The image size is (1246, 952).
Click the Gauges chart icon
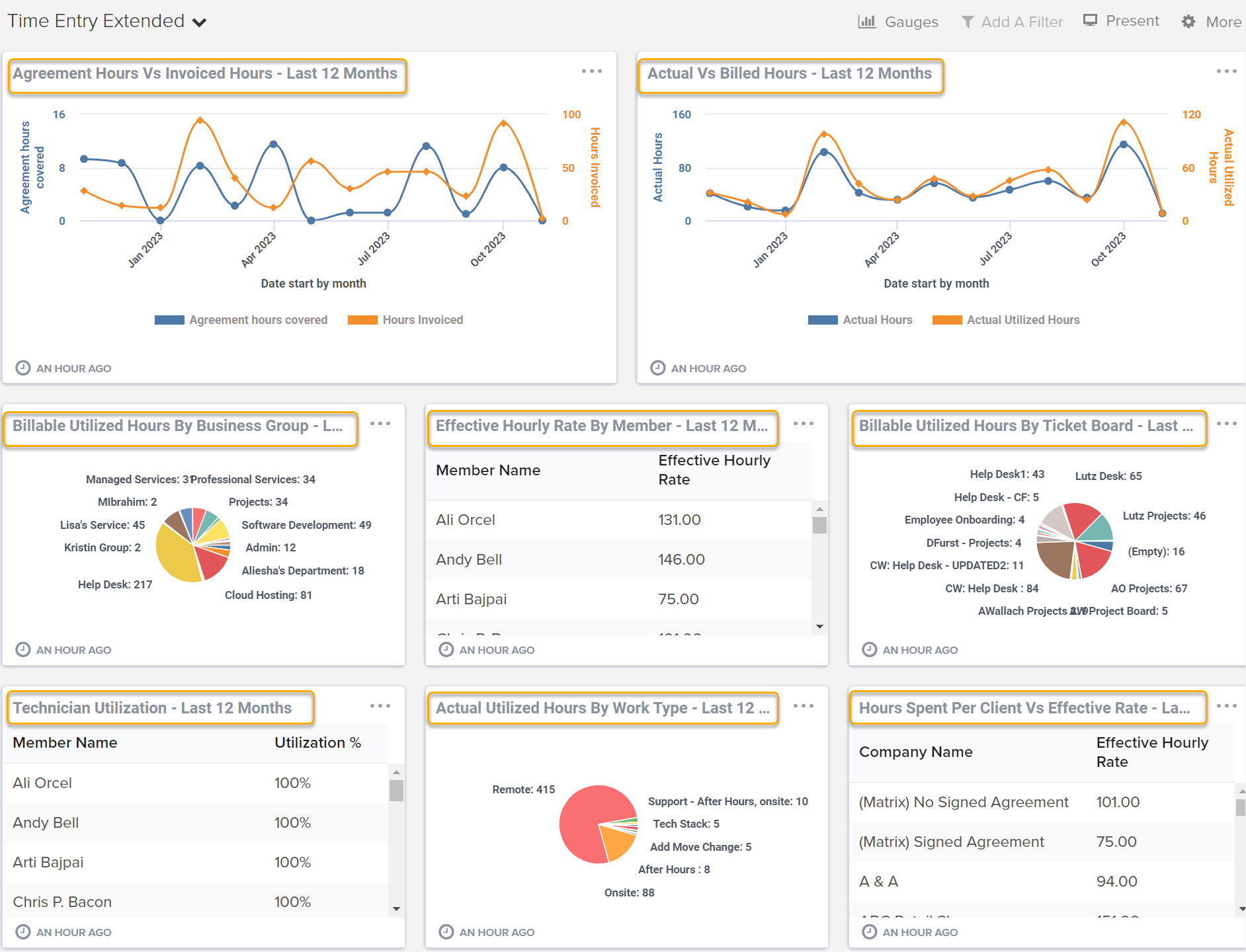866,21
